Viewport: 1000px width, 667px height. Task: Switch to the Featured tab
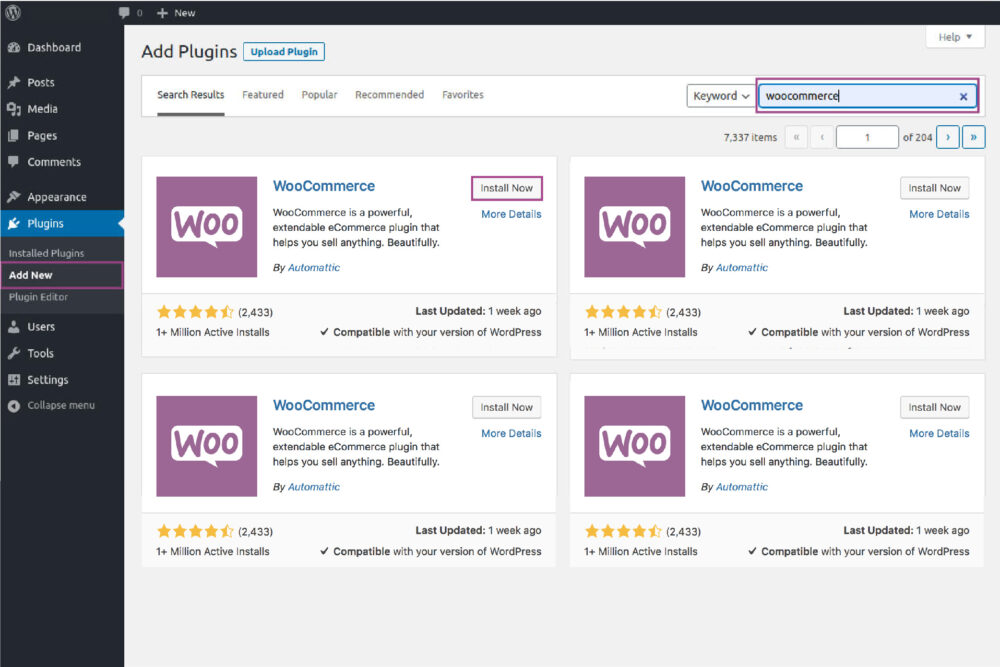click(x=263, y=95)
